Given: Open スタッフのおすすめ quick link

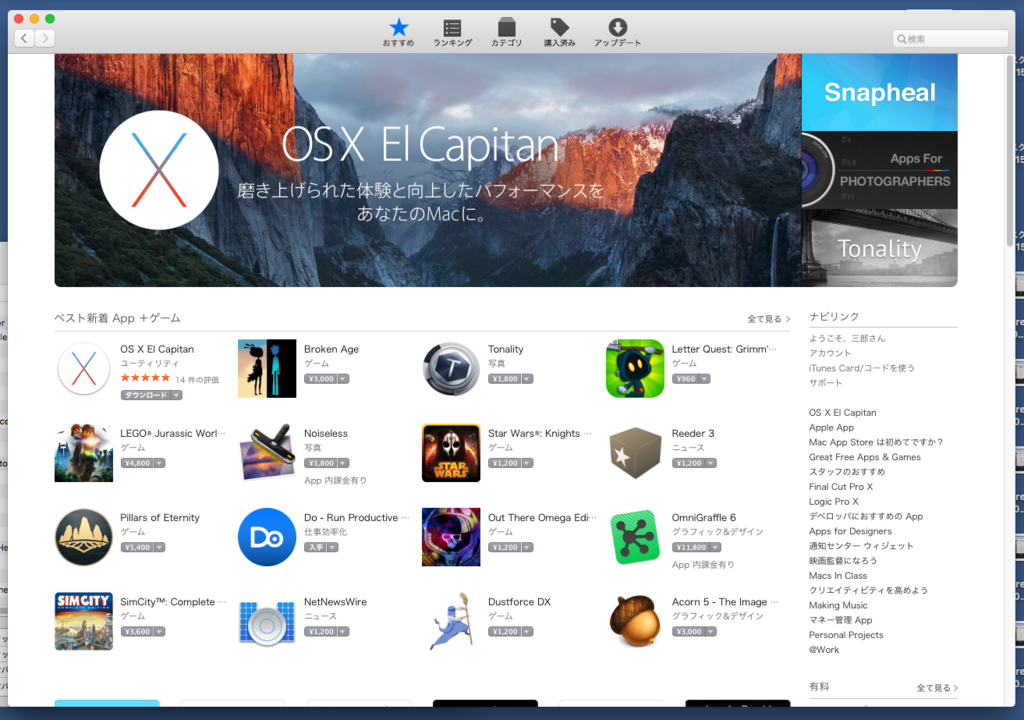Looking at the screenshot, I should point(847,472).
